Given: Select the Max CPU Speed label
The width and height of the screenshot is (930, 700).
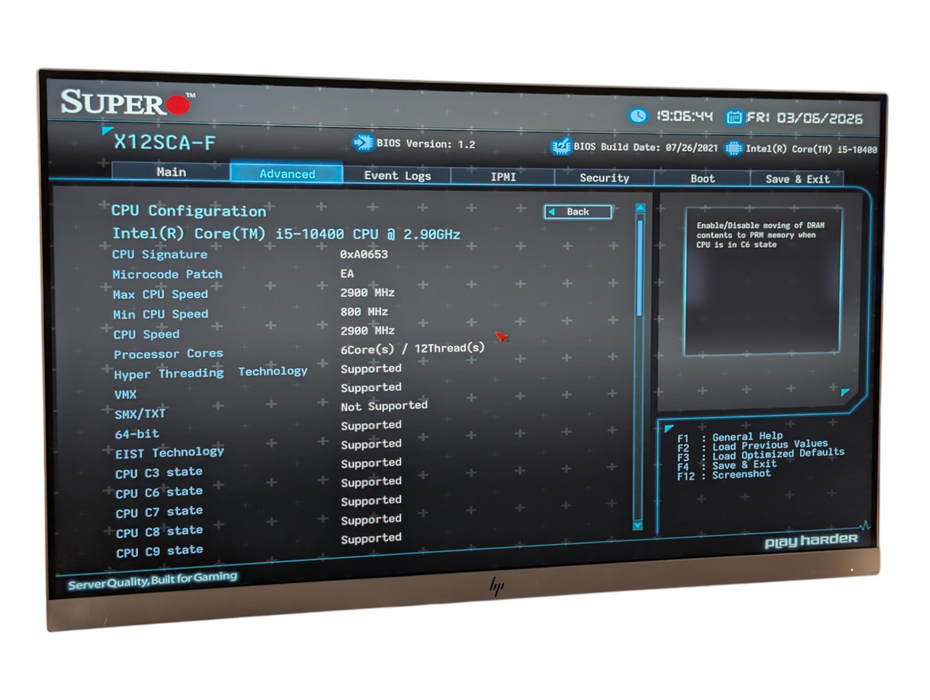Looking at the screenshot, I should (x=160, y=294).
